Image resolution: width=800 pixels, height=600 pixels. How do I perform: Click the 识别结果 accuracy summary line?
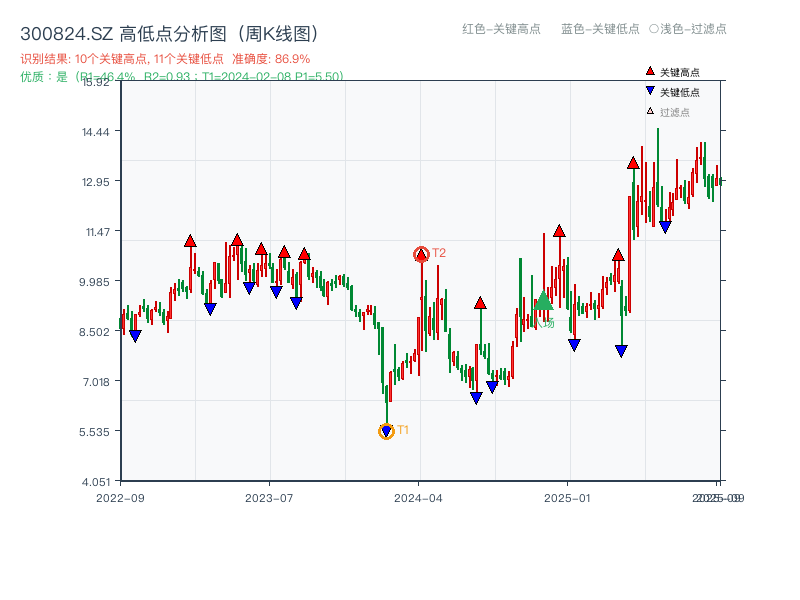165,59
